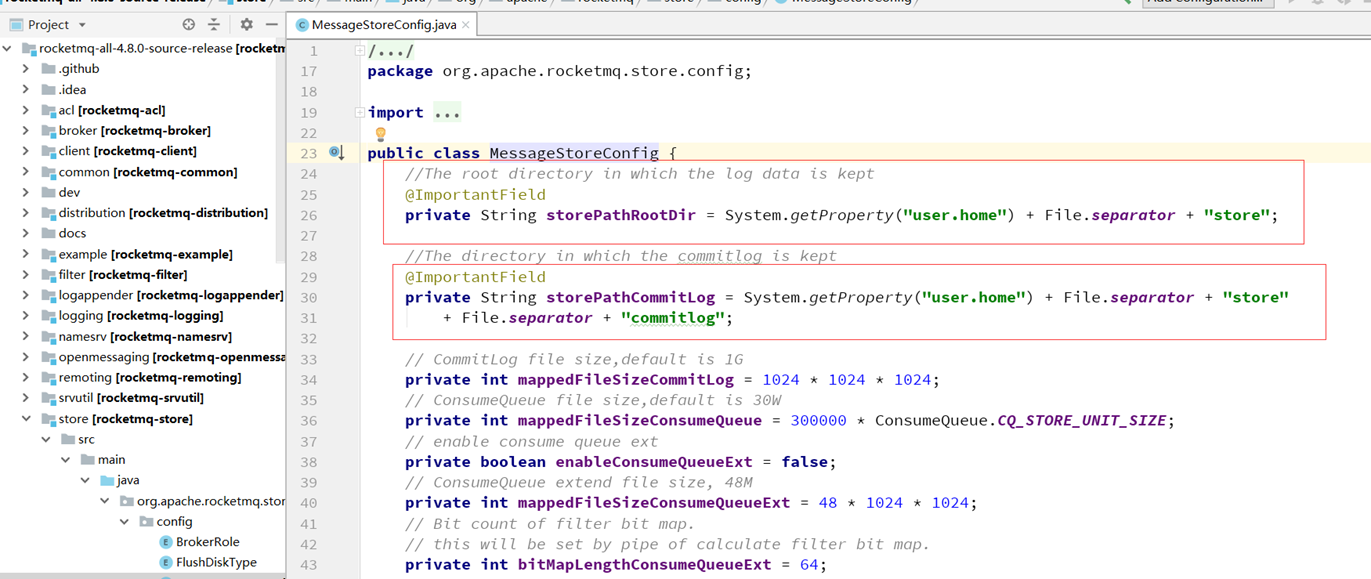This screenshot has height=579, width=1371.
Task: Expand the distribution module node
Action: [26, 213]
